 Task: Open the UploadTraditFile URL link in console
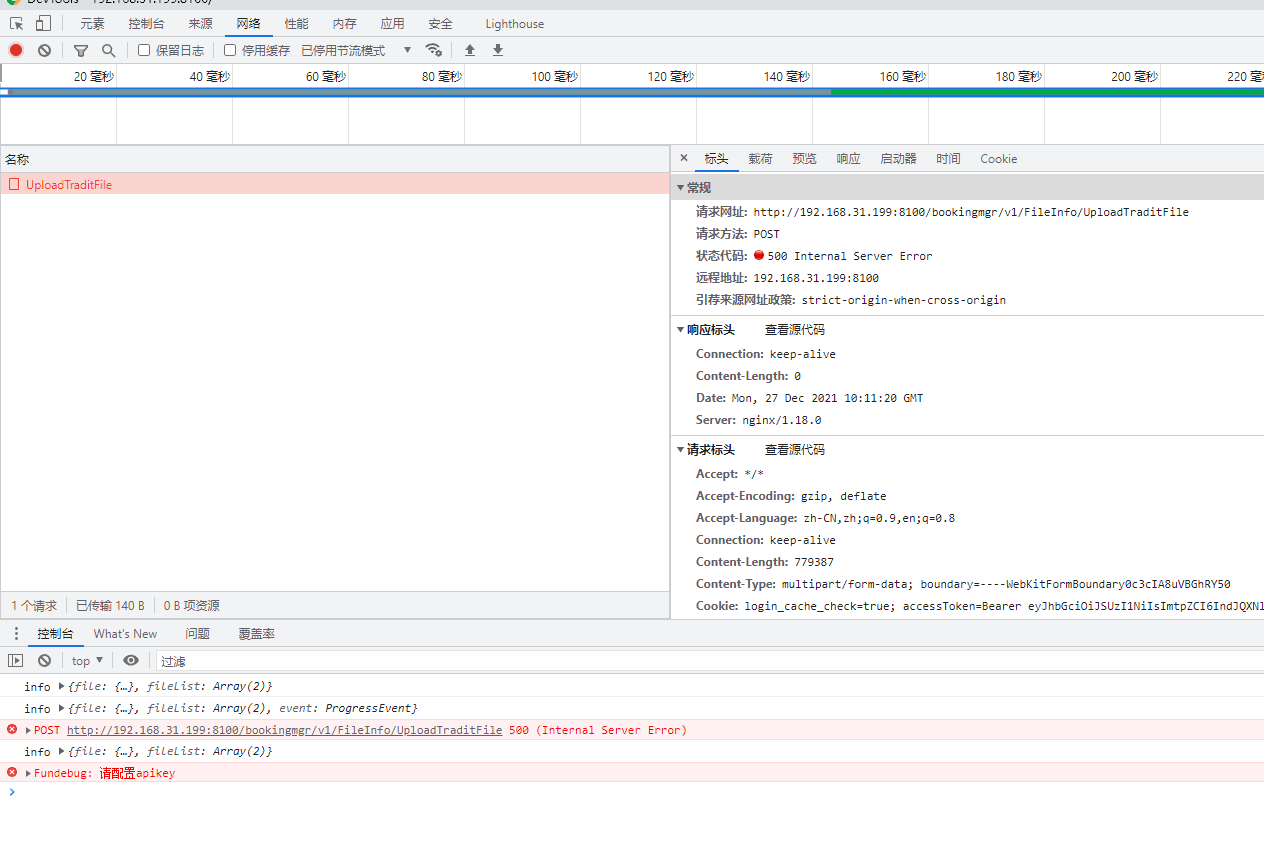pyautogui.click(x=284, y=730)
